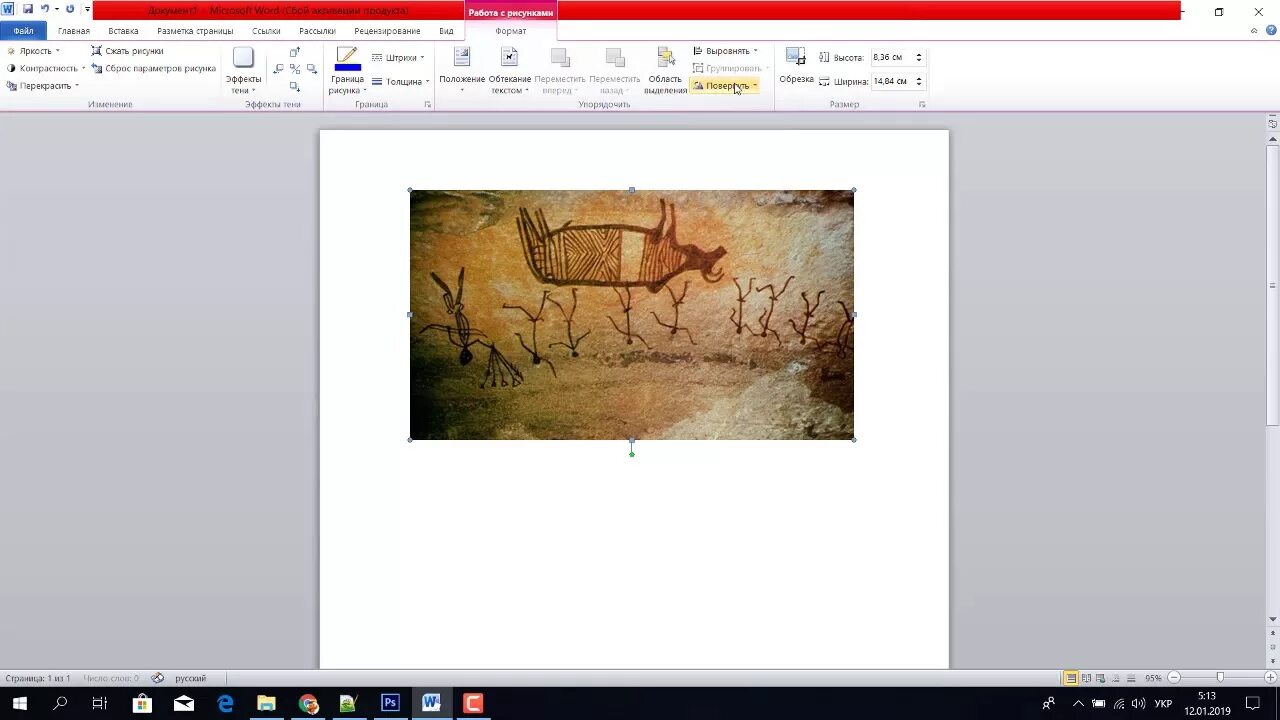Viewport: 1280px width, 720px height.
Task: Switch to the Вставка tab
Action: 123,31
